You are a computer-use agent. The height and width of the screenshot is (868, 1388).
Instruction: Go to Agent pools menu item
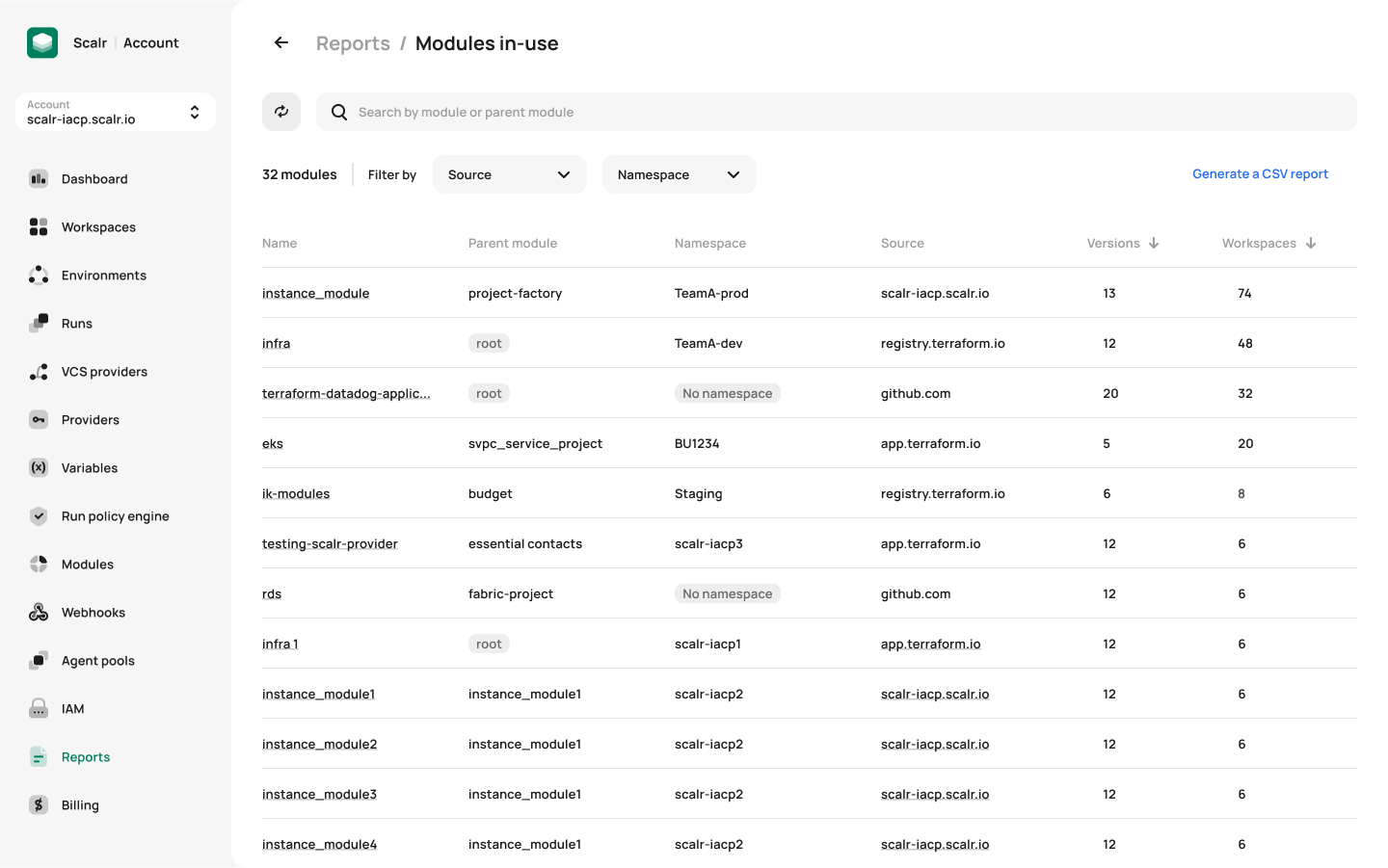tap(98, 661)
